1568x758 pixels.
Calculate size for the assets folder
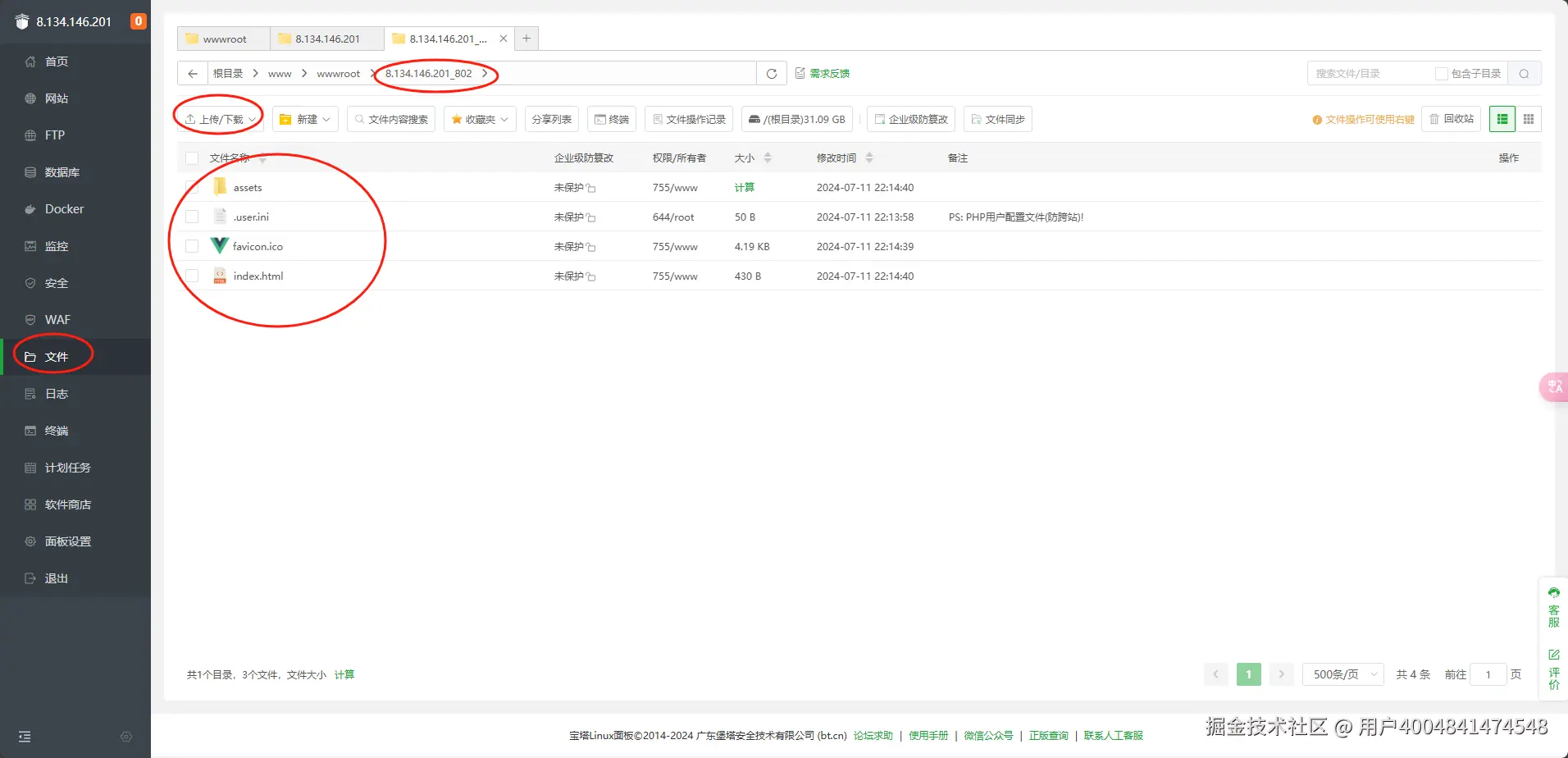point(745,188)
